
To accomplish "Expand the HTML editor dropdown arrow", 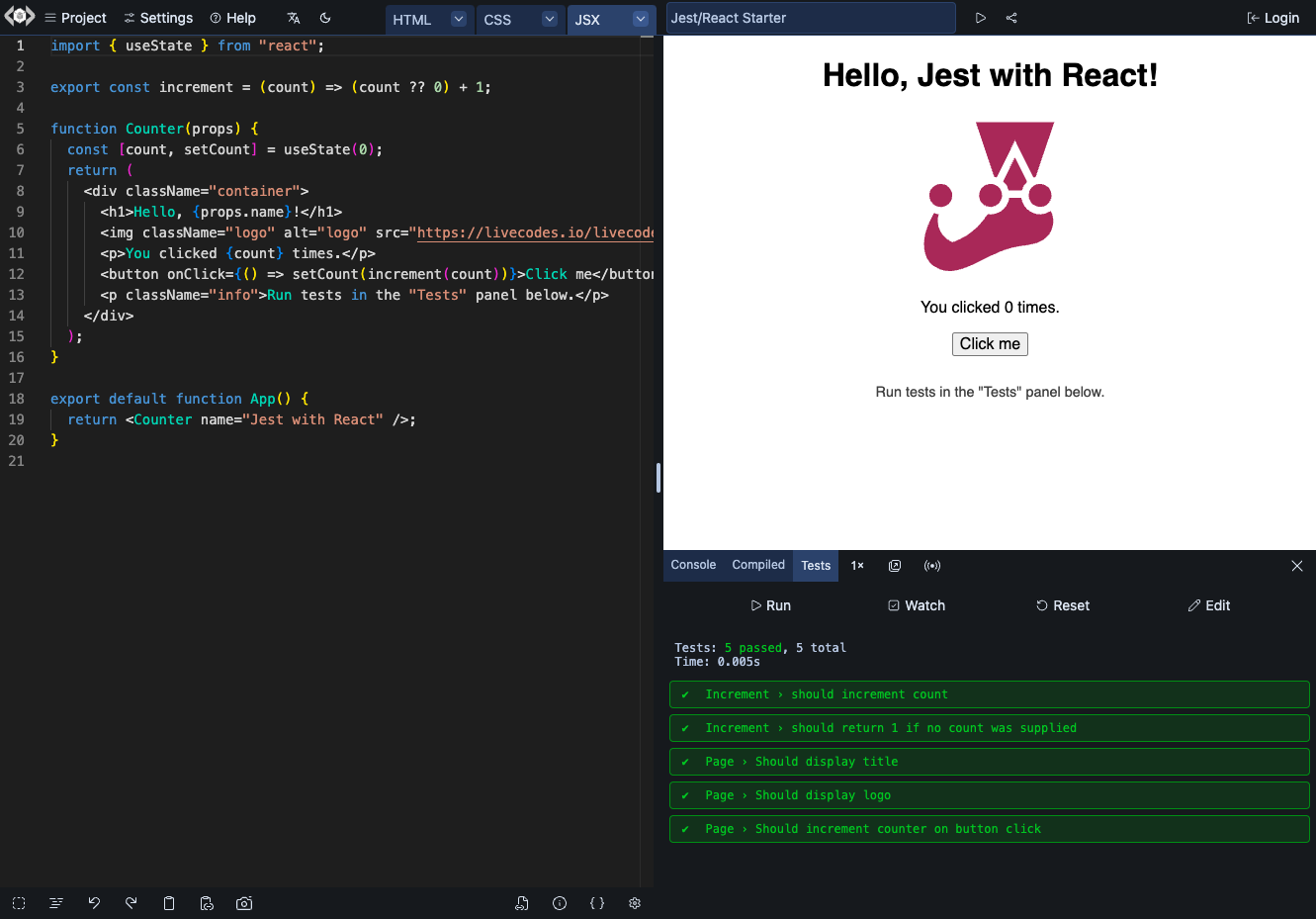I will 459,19.
